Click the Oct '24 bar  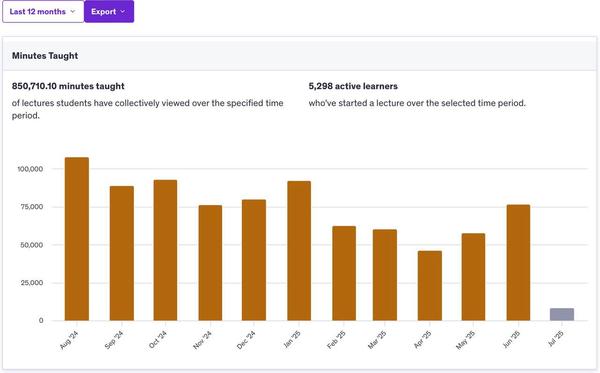[165, 250]
